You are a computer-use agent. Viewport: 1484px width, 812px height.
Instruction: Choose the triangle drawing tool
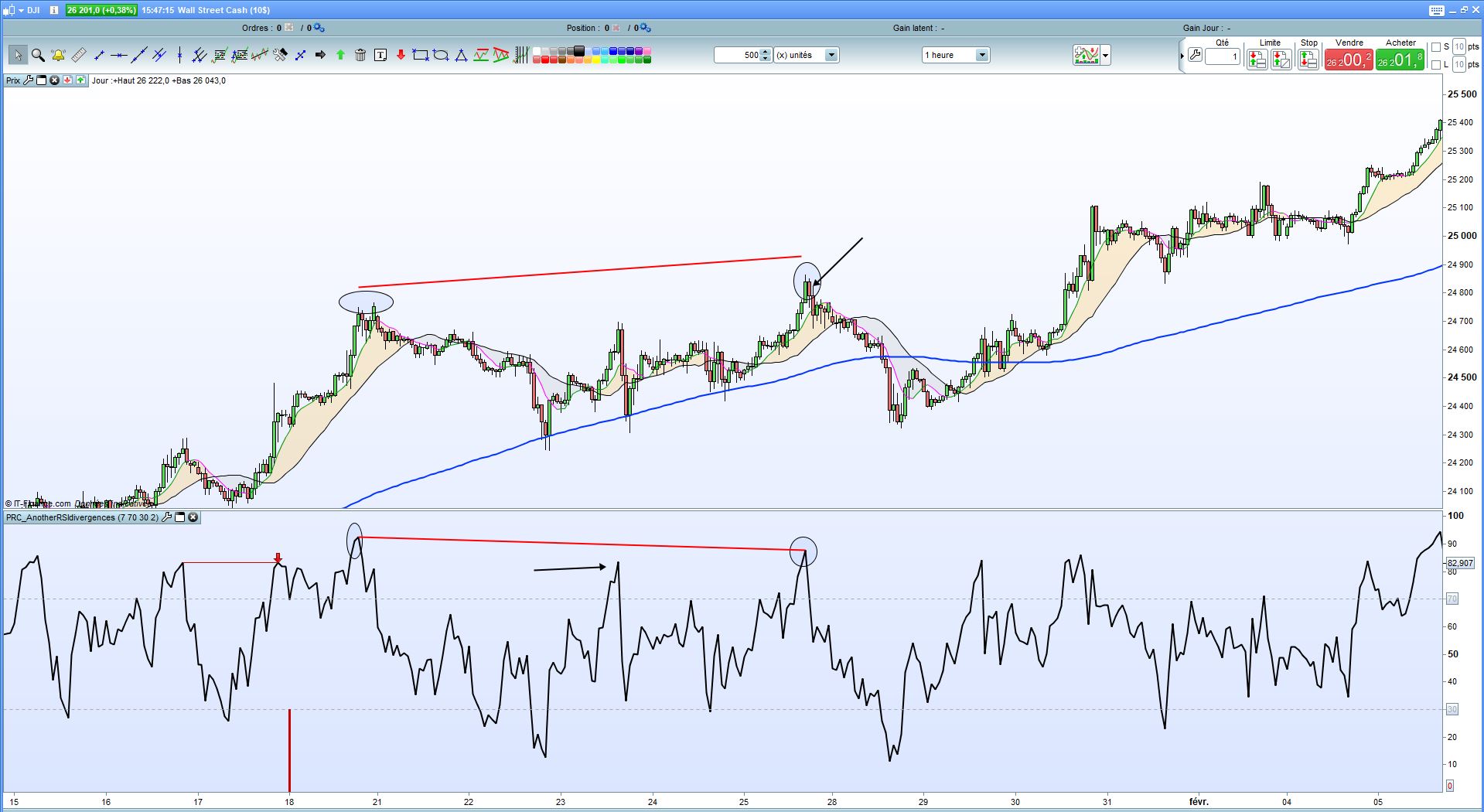tap(461, 55)
